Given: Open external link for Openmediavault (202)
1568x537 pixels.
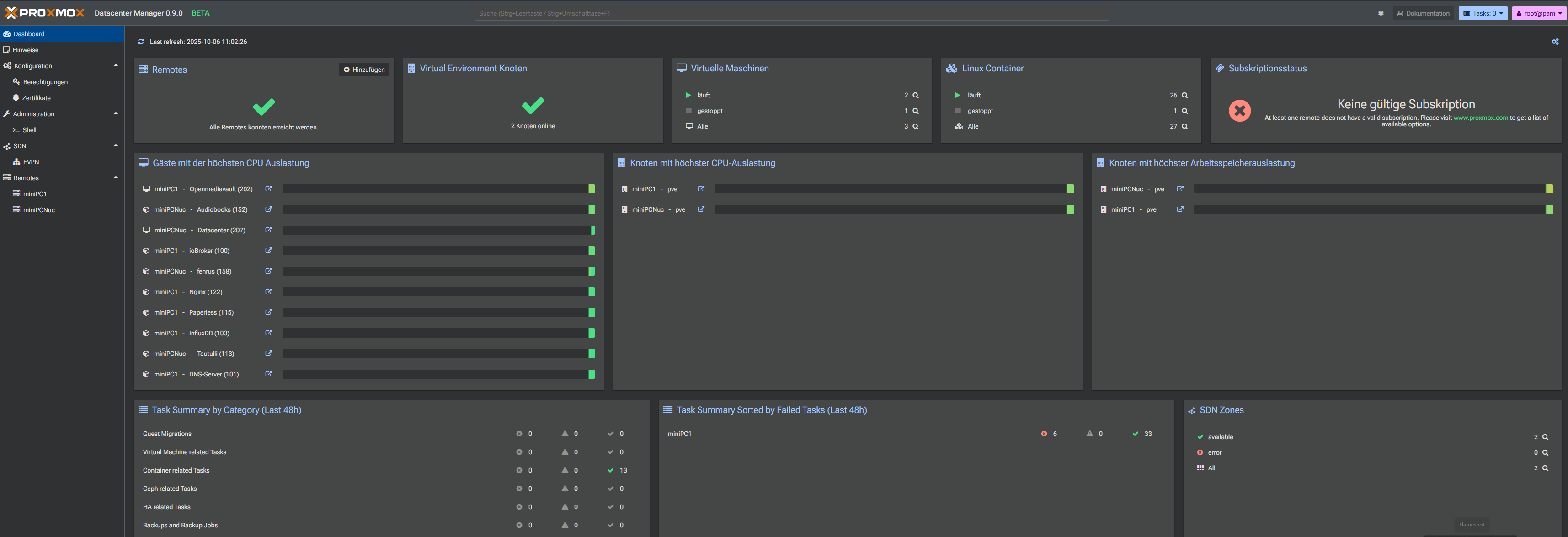Looking at the screenshot, I should pos(268,189).
